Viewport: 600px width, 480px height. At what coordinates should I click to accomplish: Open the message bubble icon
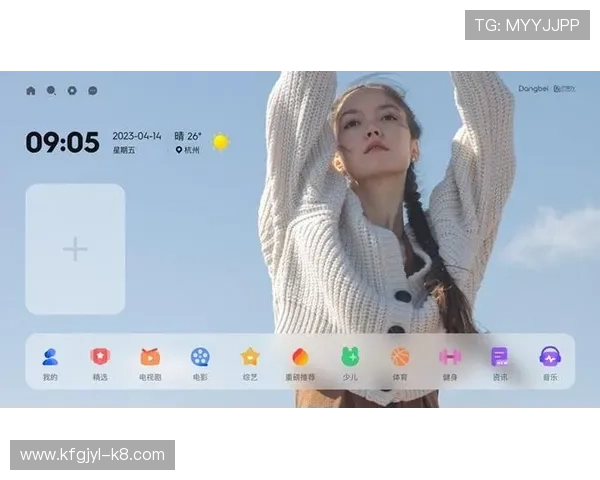click(x=93, y=91)
